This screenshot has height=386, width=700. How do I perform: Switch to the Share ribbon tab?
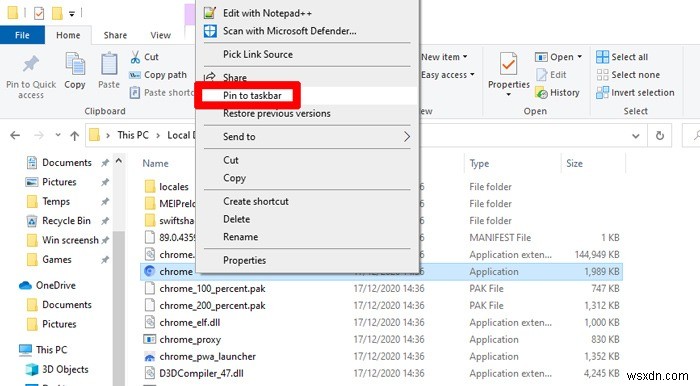[115, 35]
